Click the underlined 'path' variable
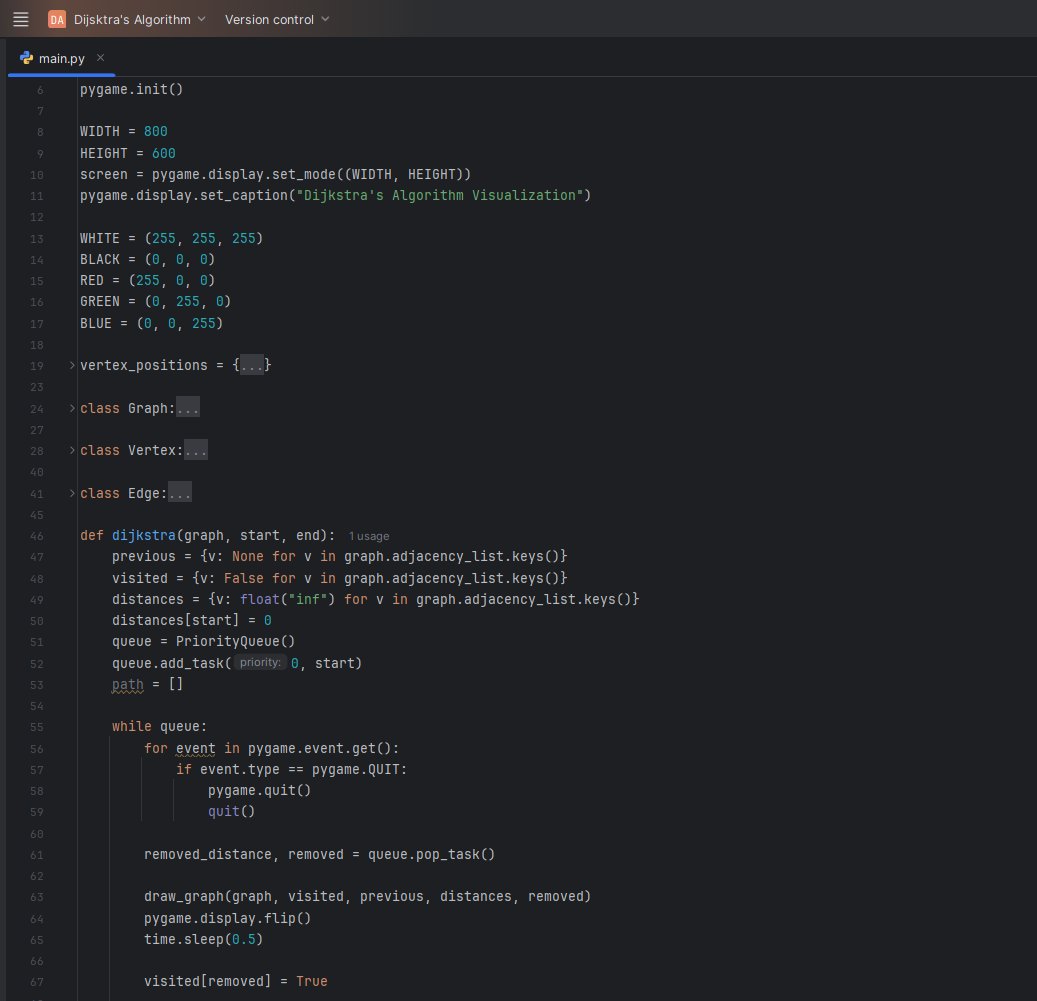 128,684
